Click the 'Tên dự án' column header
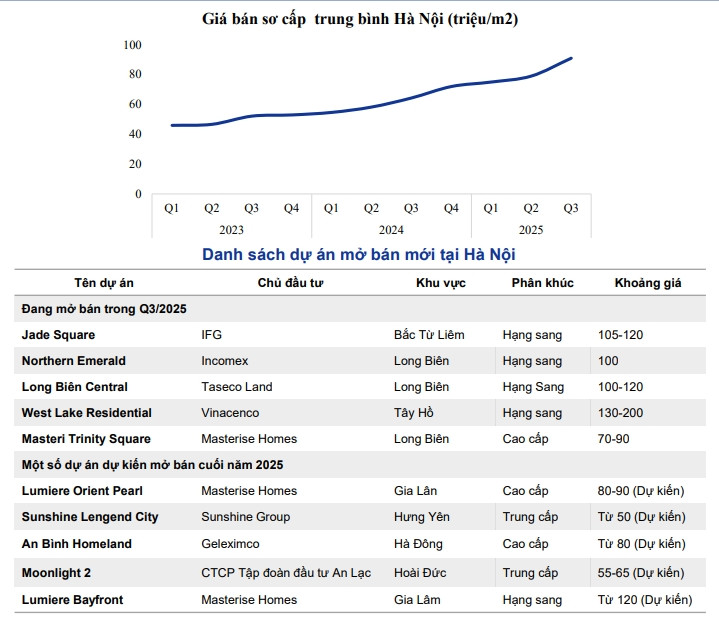 (104, 283)
